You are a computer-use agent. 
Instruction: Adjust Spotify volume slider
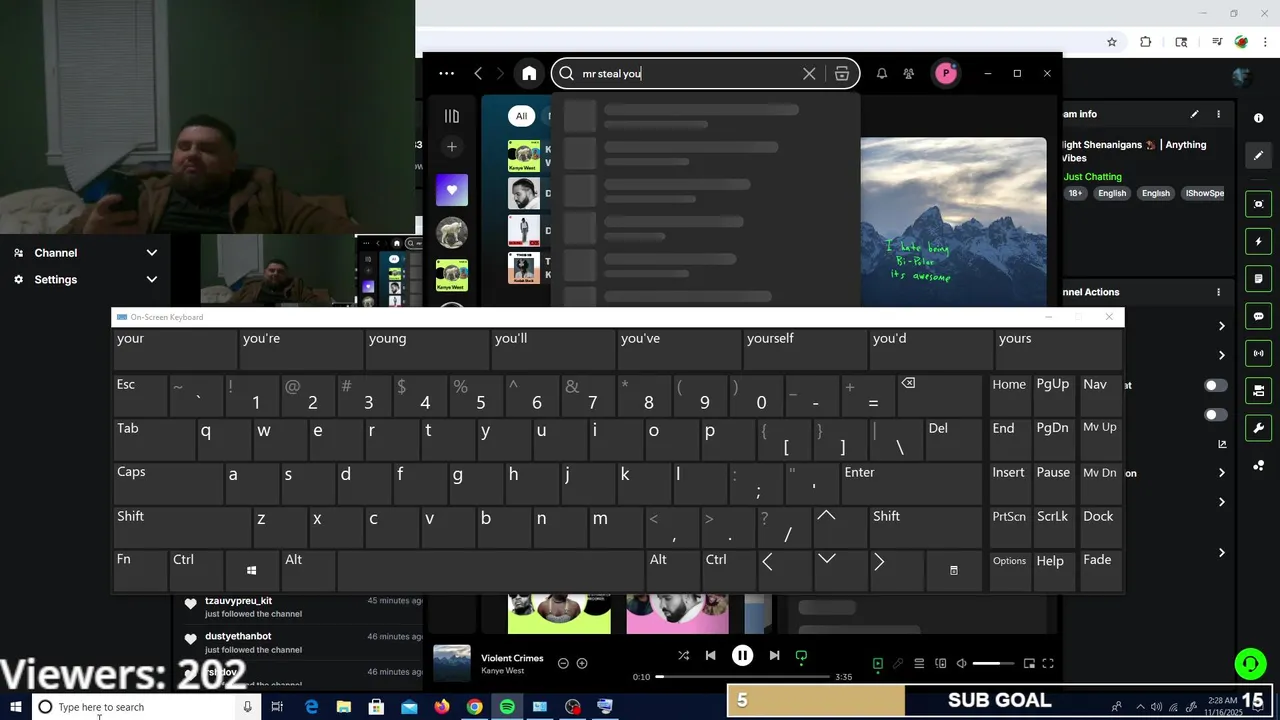993,663
